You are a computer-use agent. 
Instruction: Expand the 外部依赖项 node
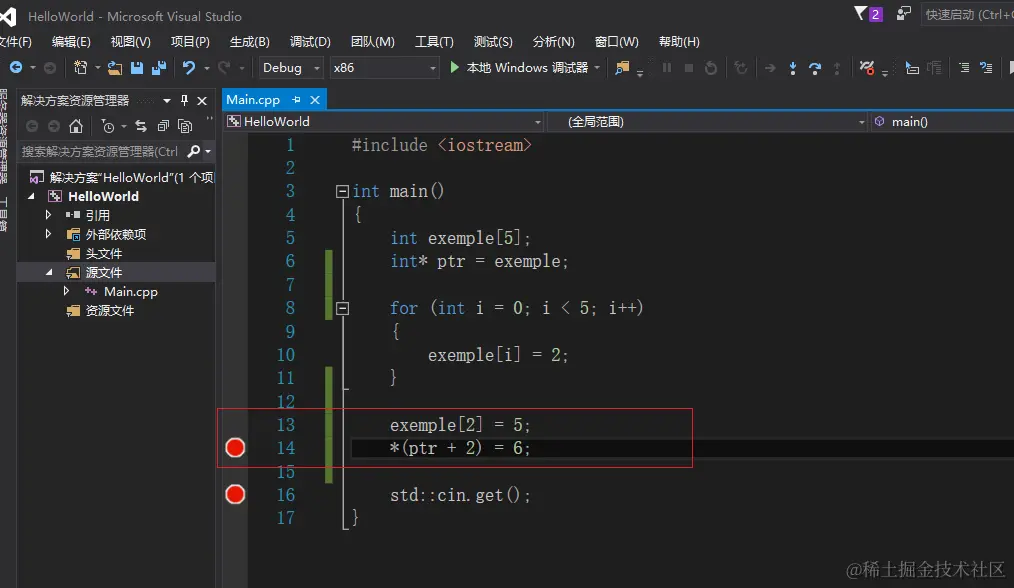coord(49,234)
